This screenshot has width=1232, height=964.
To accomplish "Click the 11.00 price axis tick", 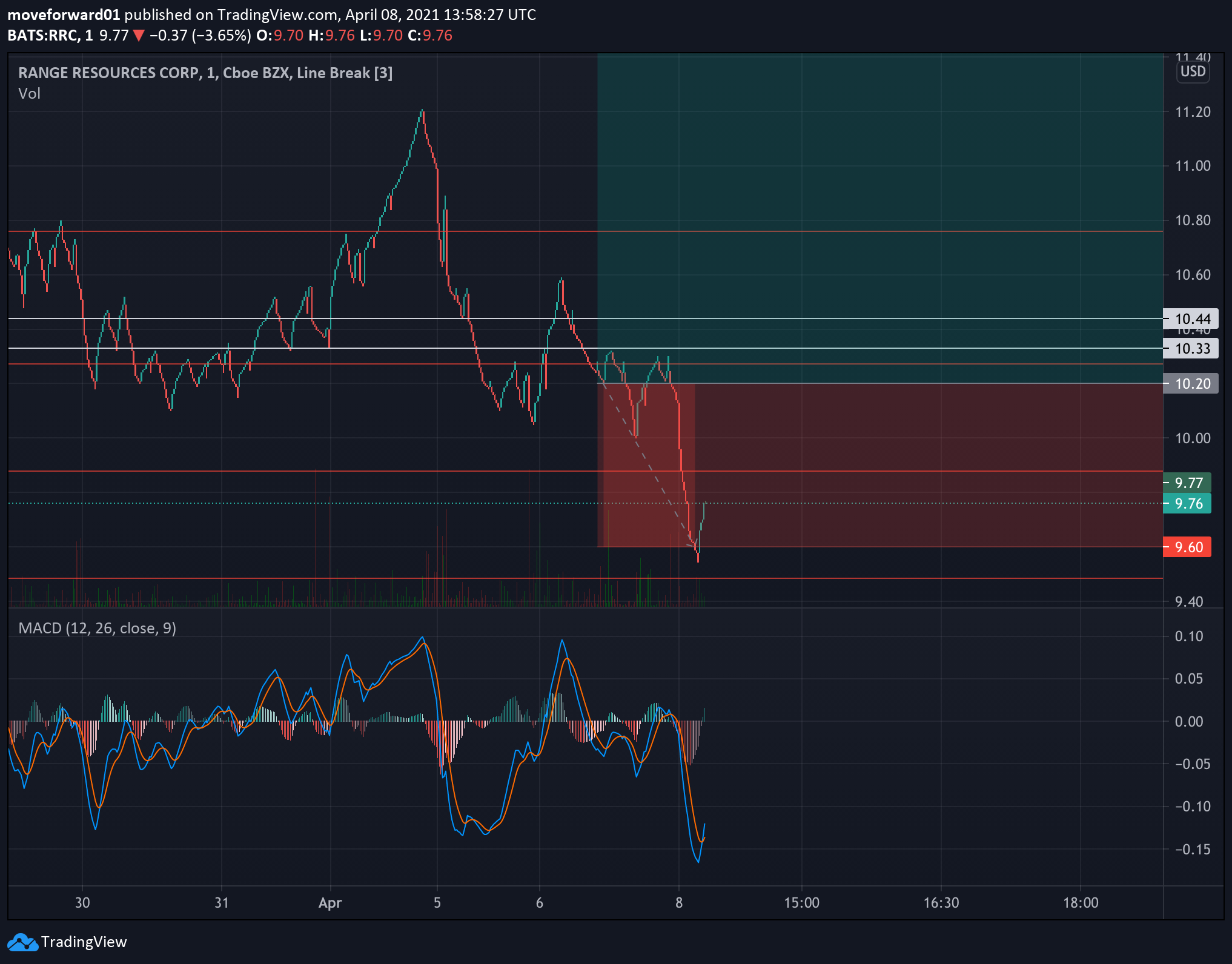I will point(1193,166).
